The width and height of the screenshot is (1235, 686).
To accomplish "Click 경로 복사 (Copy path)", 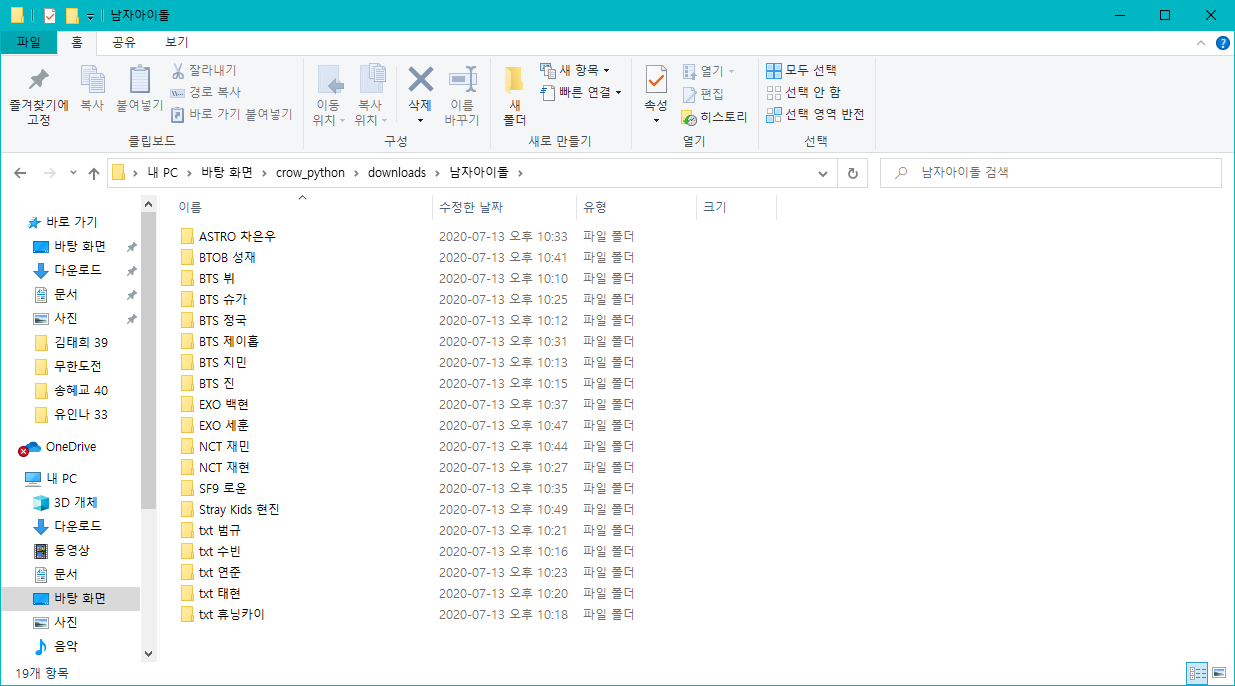I will (205, 92).
